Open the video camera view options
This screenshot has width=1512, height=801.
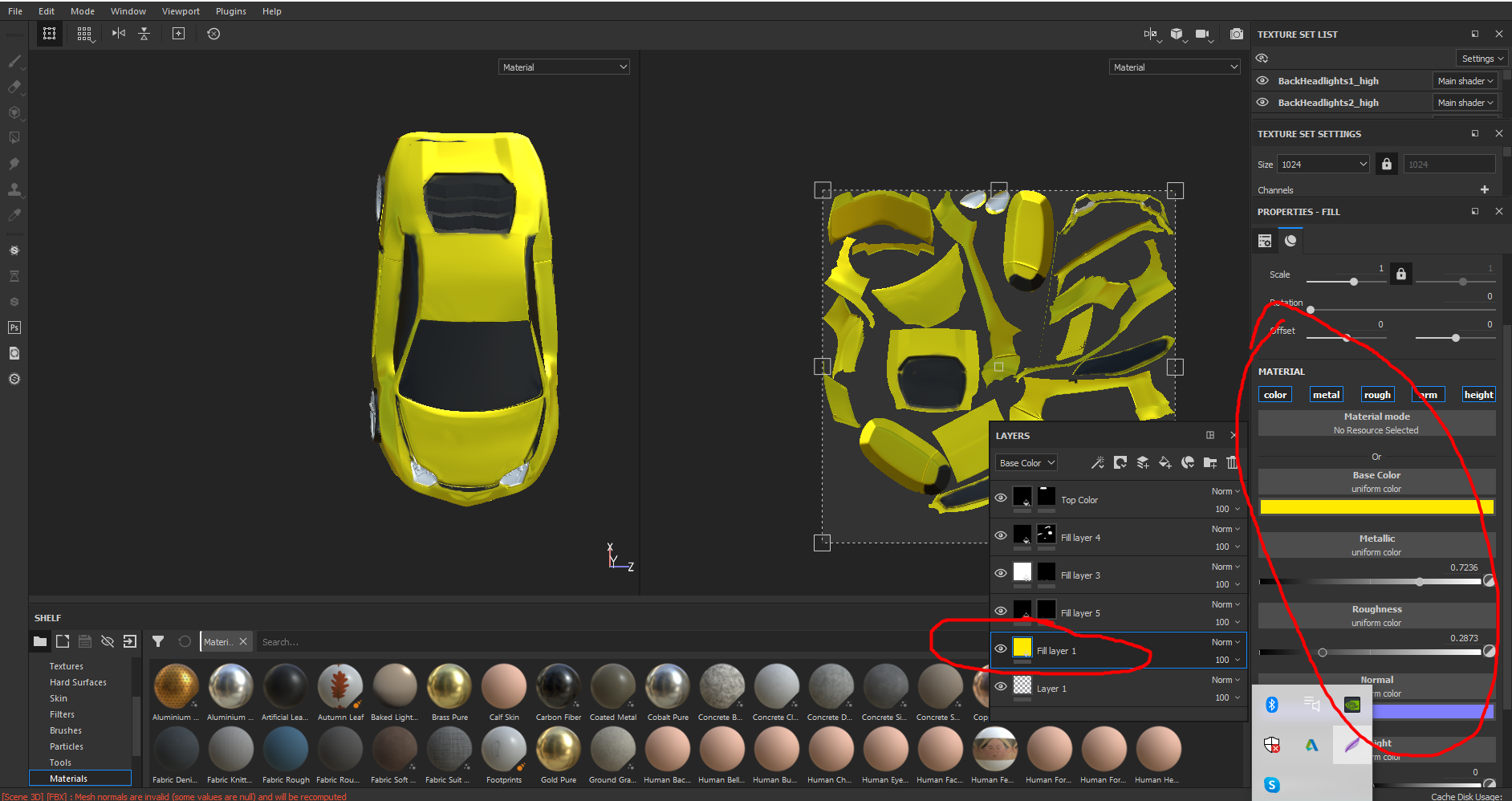1203,34
